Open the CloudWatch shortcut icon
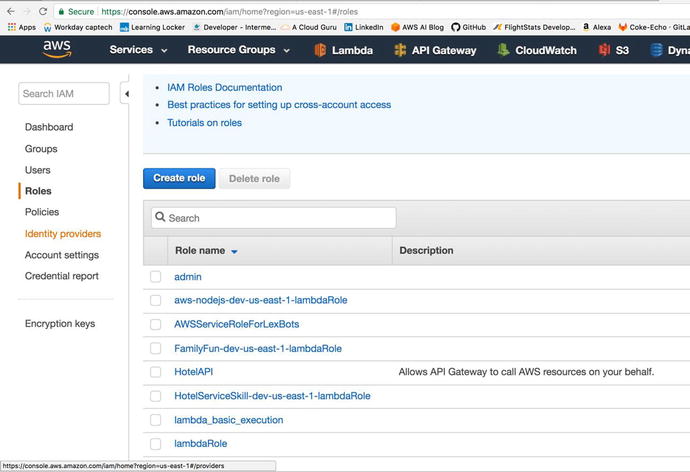The width and height of the screenshot is (690, 472). 505,50
